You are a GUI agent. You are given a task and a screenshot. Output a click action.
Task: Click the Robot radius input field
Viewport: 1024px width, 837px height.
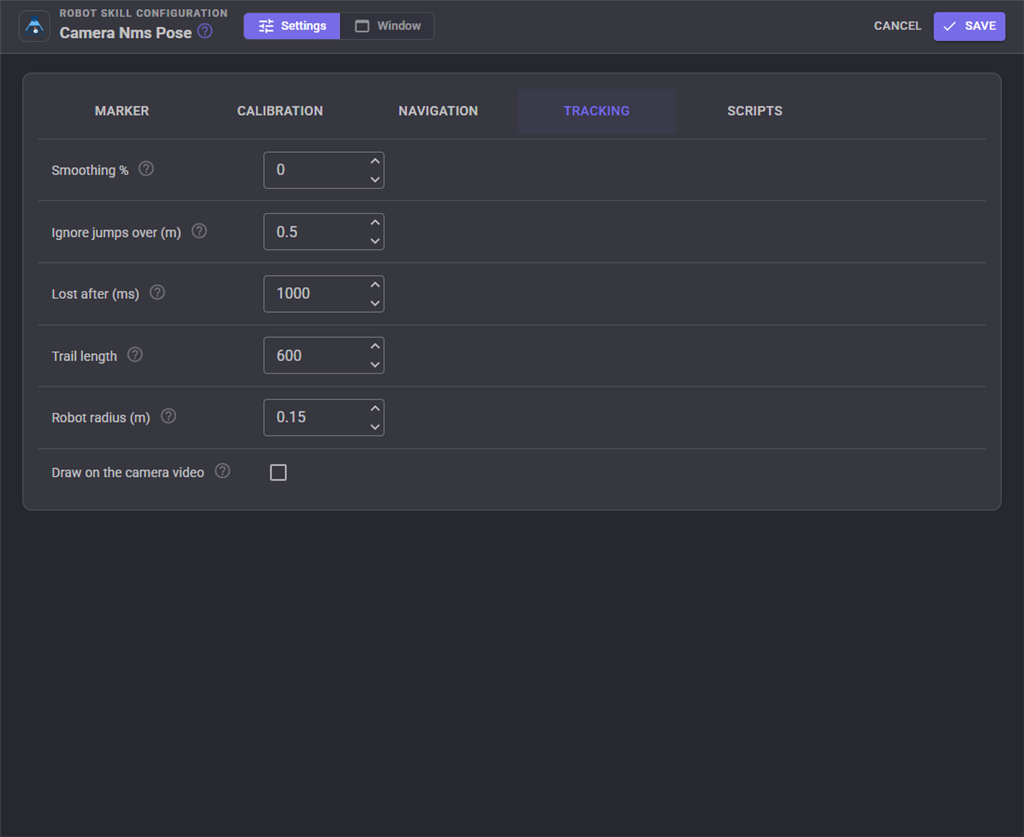click(x=324, y=417)
